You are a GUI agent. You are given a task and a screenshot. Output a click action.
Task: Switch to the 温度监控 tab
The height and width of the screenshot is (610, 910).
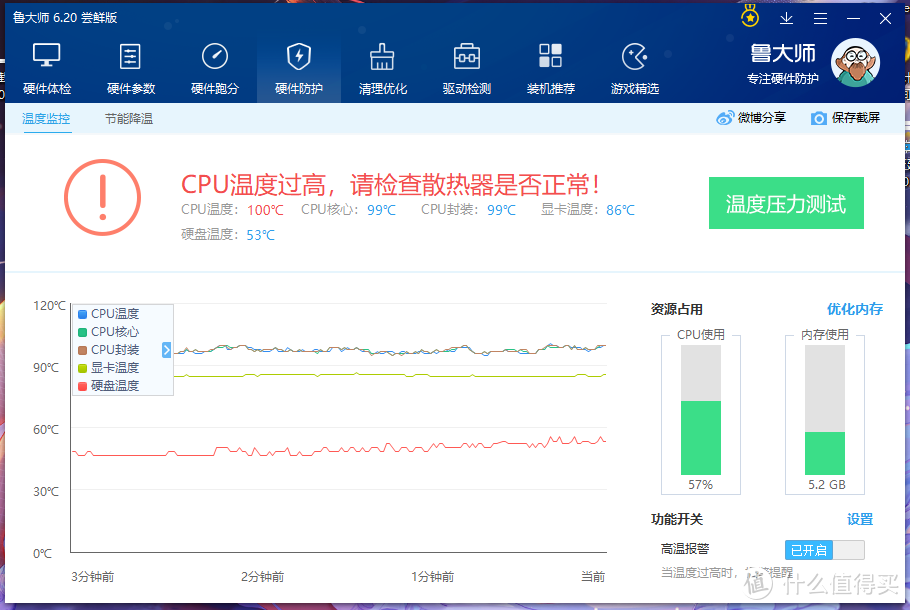click(x=46, y=118)
